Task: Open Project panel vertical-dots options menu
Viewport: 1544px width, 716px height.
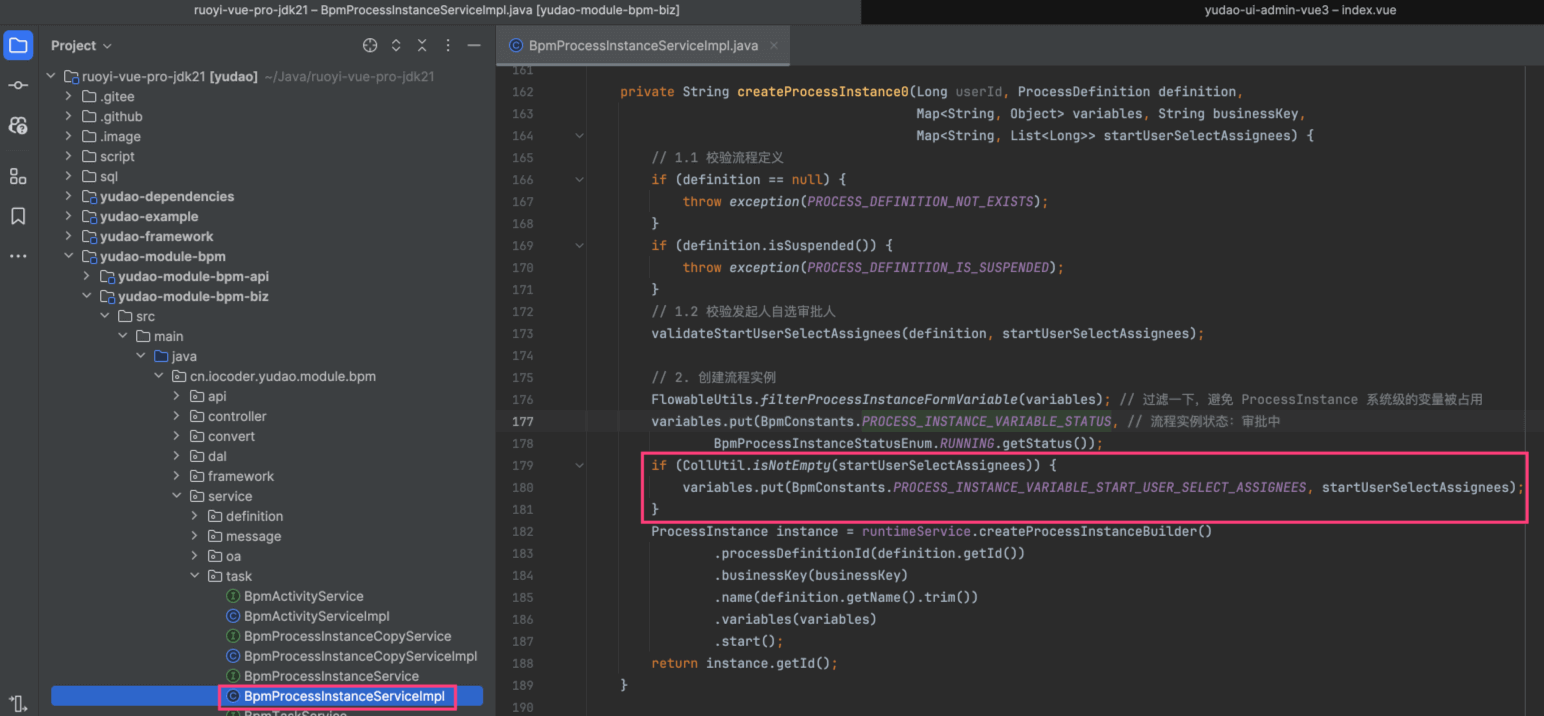Action: pos(448,46)
